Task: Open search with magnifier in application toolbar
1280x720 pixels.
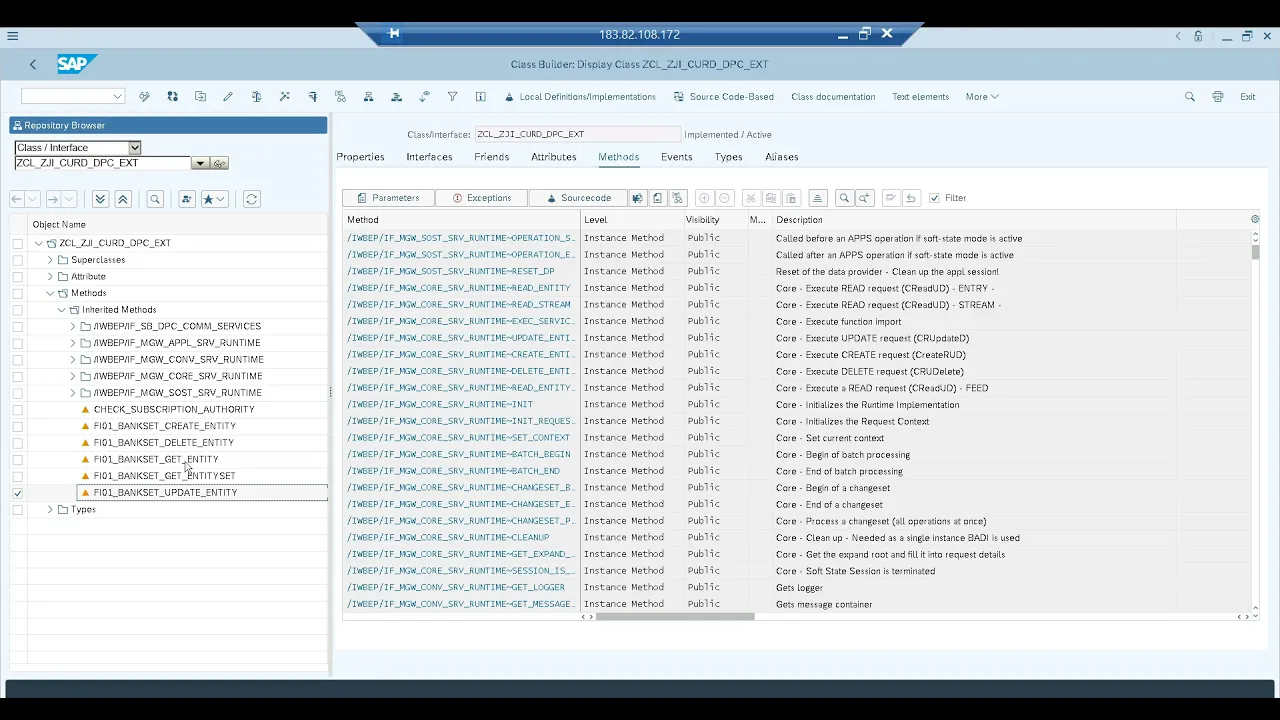Action: [x=1189, y=97]
